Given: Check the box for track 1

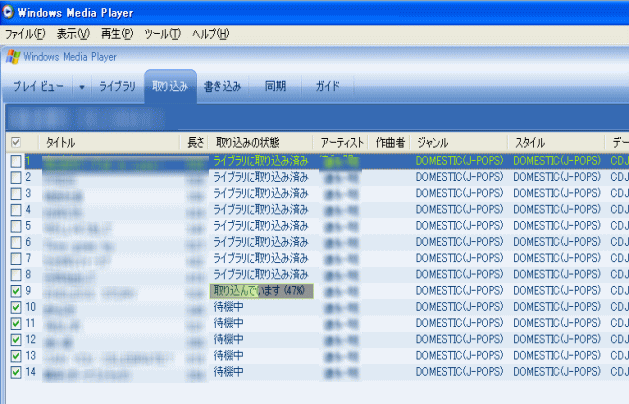Looking at the screenshot, I should coord(16,161).
